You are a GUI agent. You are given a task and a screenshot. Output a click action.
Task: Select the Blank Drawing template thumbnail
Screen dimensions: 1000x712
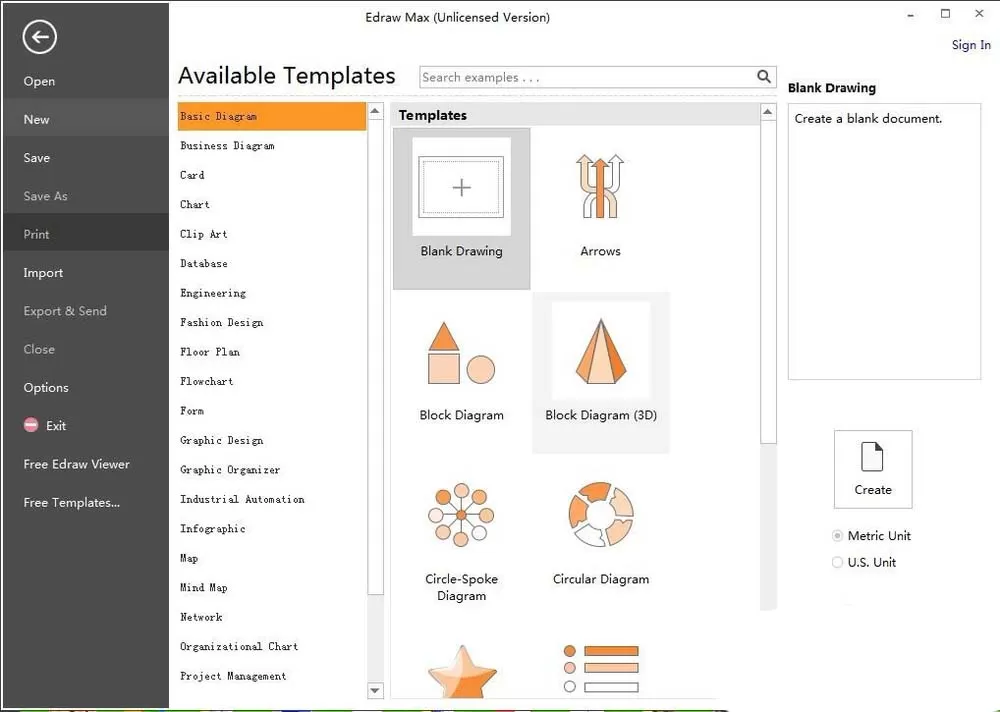(x=461, y=187)
